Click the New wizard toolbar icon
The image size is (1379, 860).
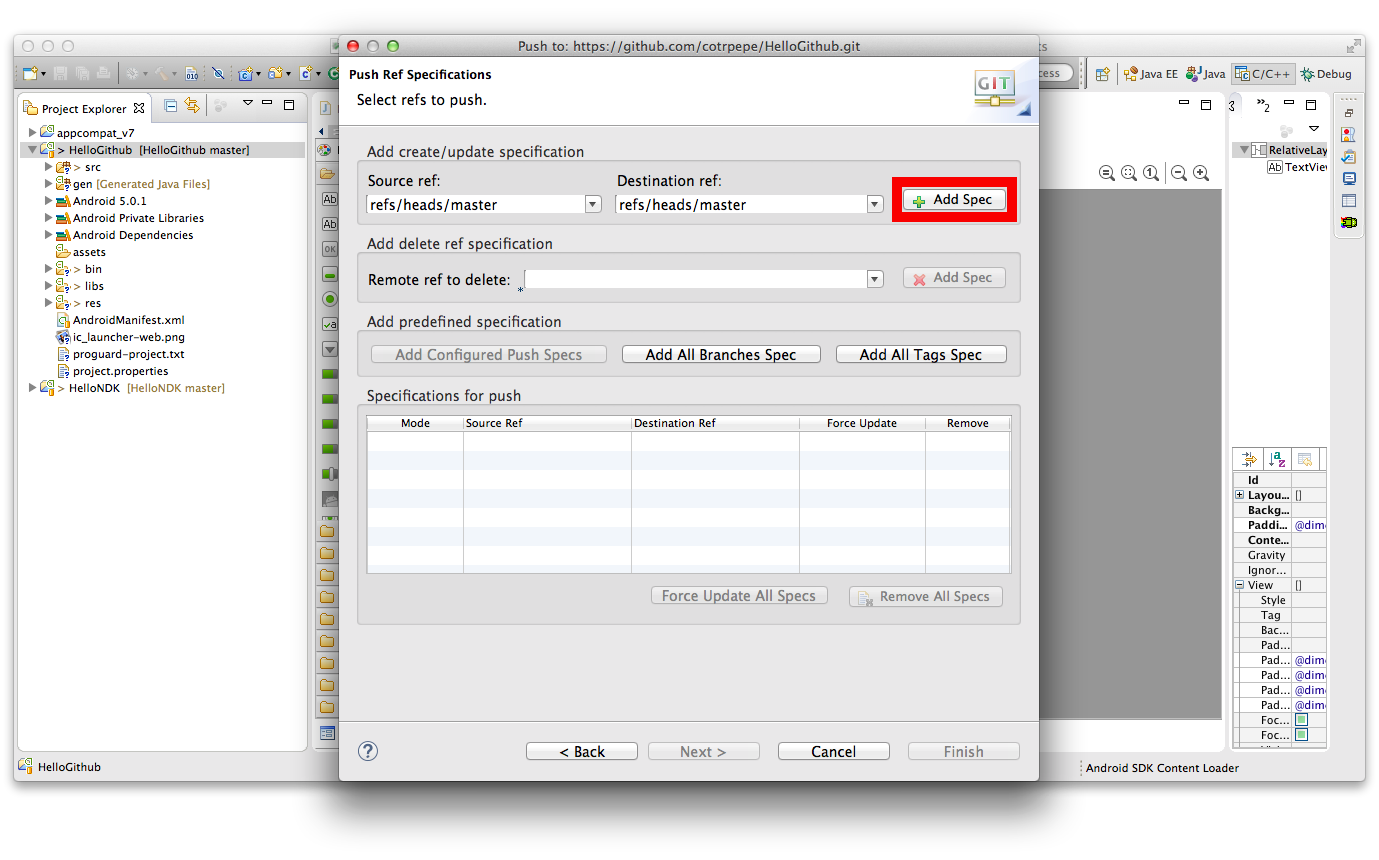point(30,73)
